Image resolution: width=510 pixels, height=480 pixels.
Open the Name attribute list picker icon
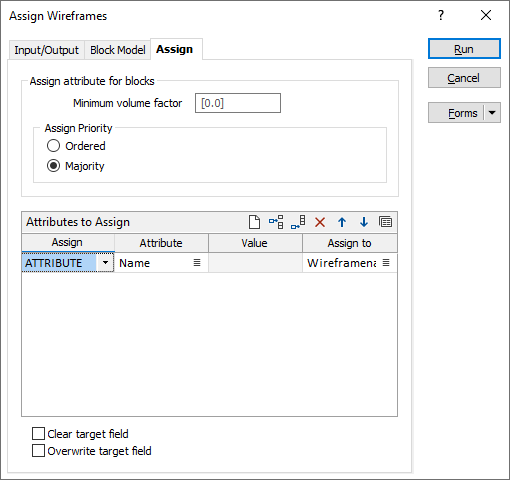pos(197,263)
